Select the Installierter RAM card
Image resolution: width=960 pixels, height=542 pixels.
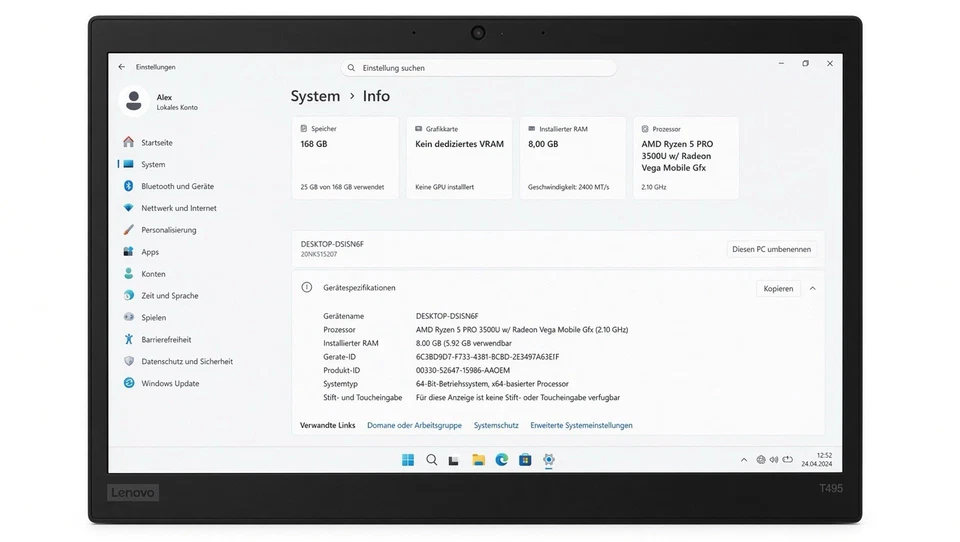(x=572, y=158)
